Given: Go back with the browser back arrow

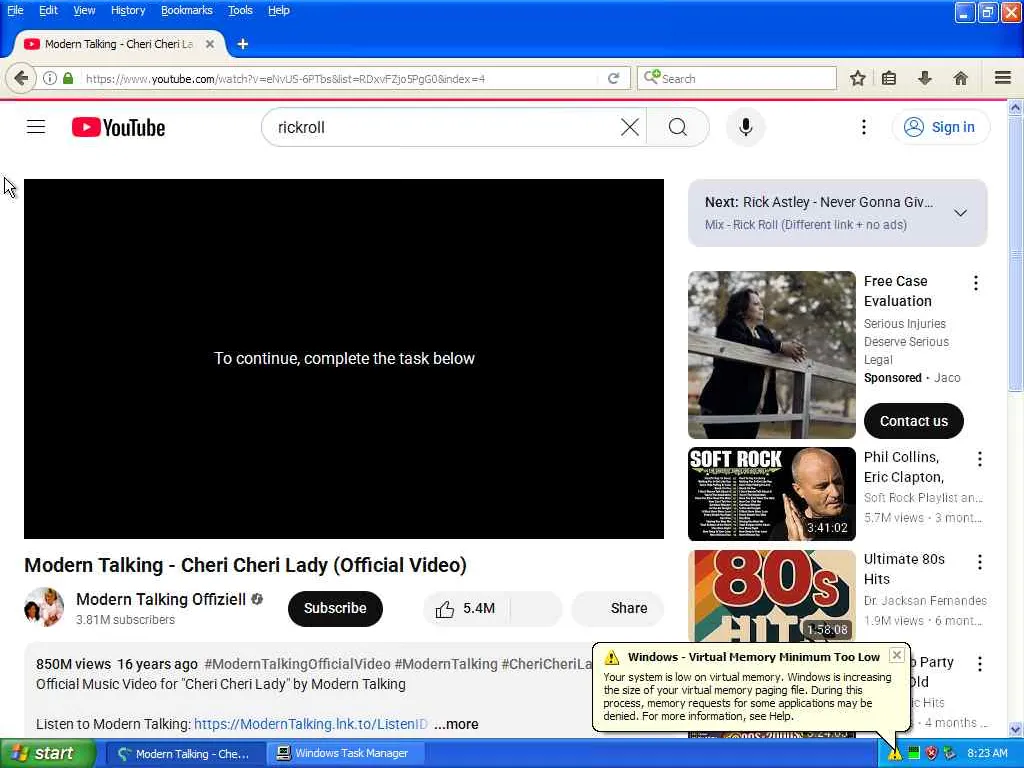Looking at the screenshot, I should point(21,79).
